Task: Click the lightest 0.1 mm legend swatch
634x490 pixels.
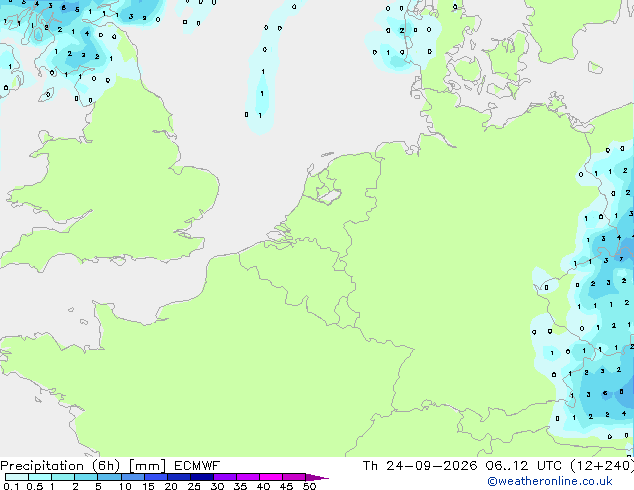Action: pyautogui.click(x=17, y=477)
